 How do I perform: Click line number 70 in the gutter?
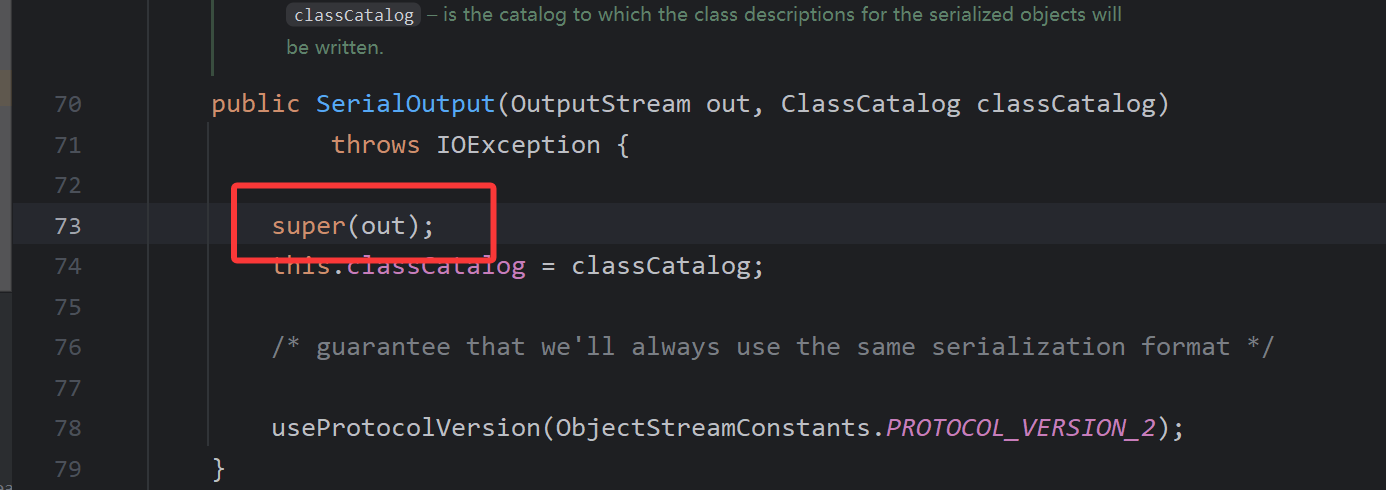pyautogui.click(x=68, y=104)
